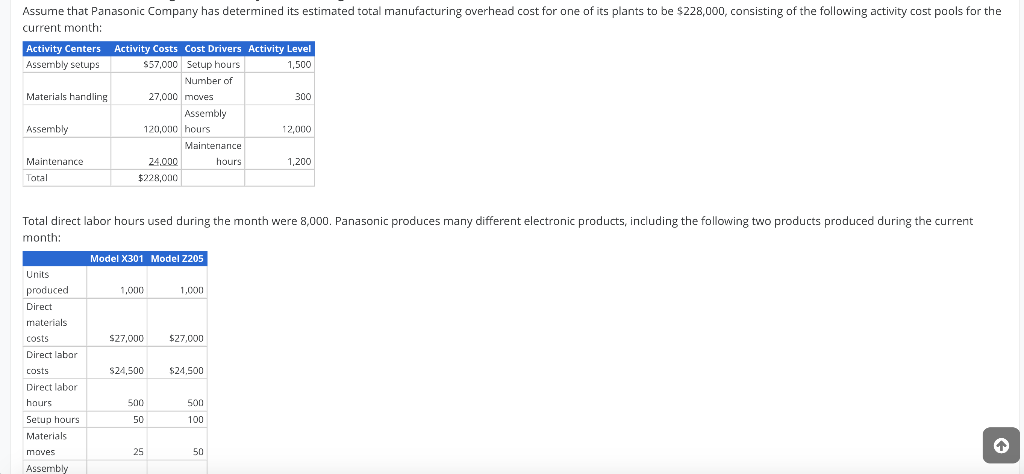This screenshot has width=1024, height=474.
Task: Click the 'Setup hours' cost driver cell
Action: (213, 65)
